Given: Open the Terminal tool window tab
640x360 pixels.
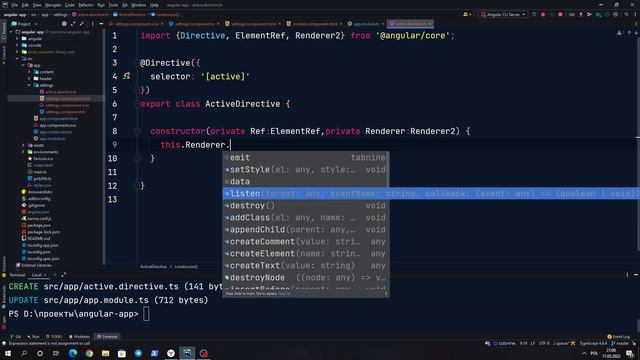Looking at the screenshot, I should click(107, 337).
